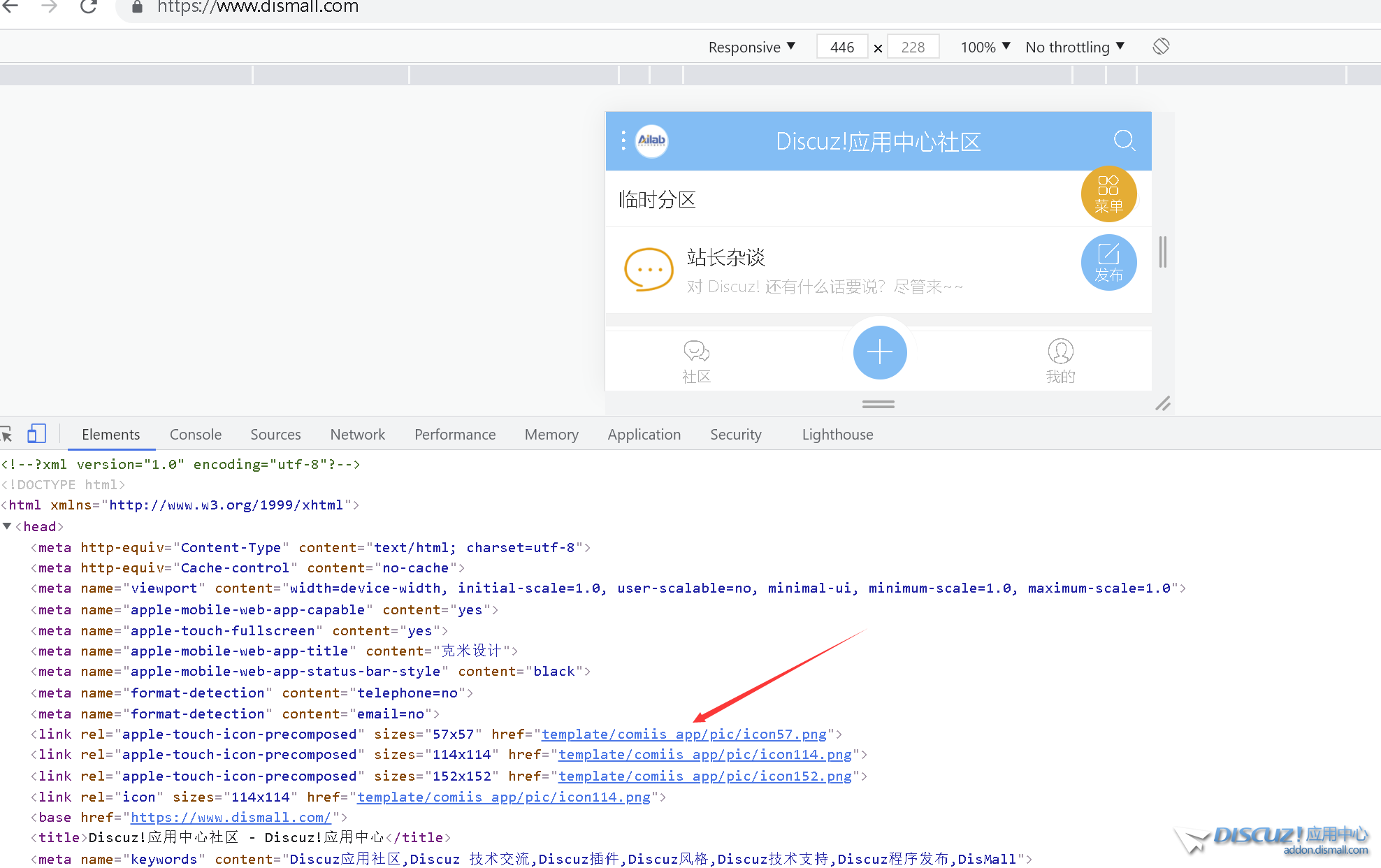Image resolution: width=1381 pixels, height=868 pixels.
Task: Select the meta status-bar-style black row
Action: pyautogui.click(x=310, y=671)
